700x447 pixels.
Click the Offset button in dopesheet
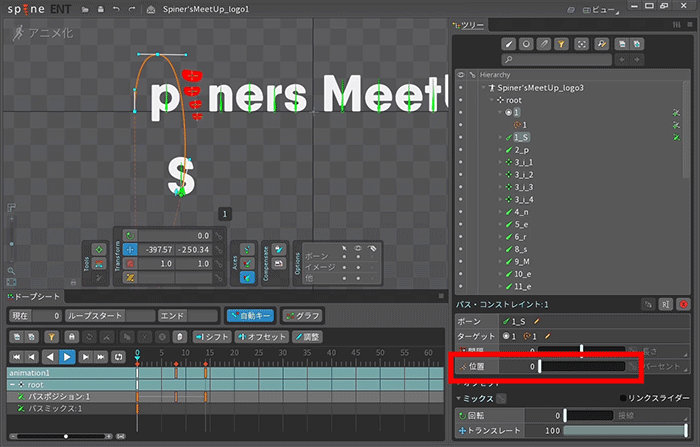(x=262, y=337)
